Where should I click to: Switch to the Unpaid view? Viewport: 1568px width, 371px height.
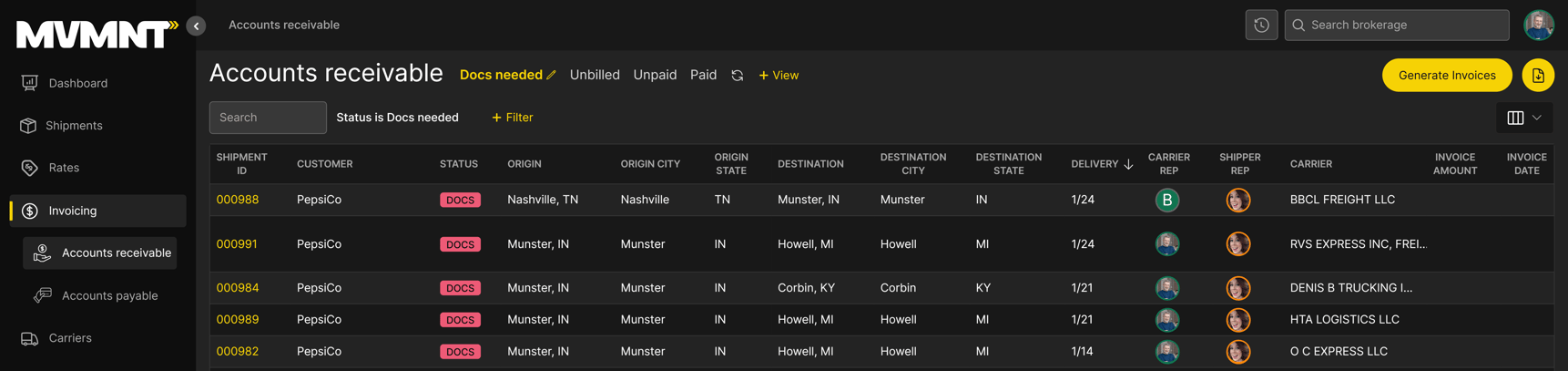(655, 76)
